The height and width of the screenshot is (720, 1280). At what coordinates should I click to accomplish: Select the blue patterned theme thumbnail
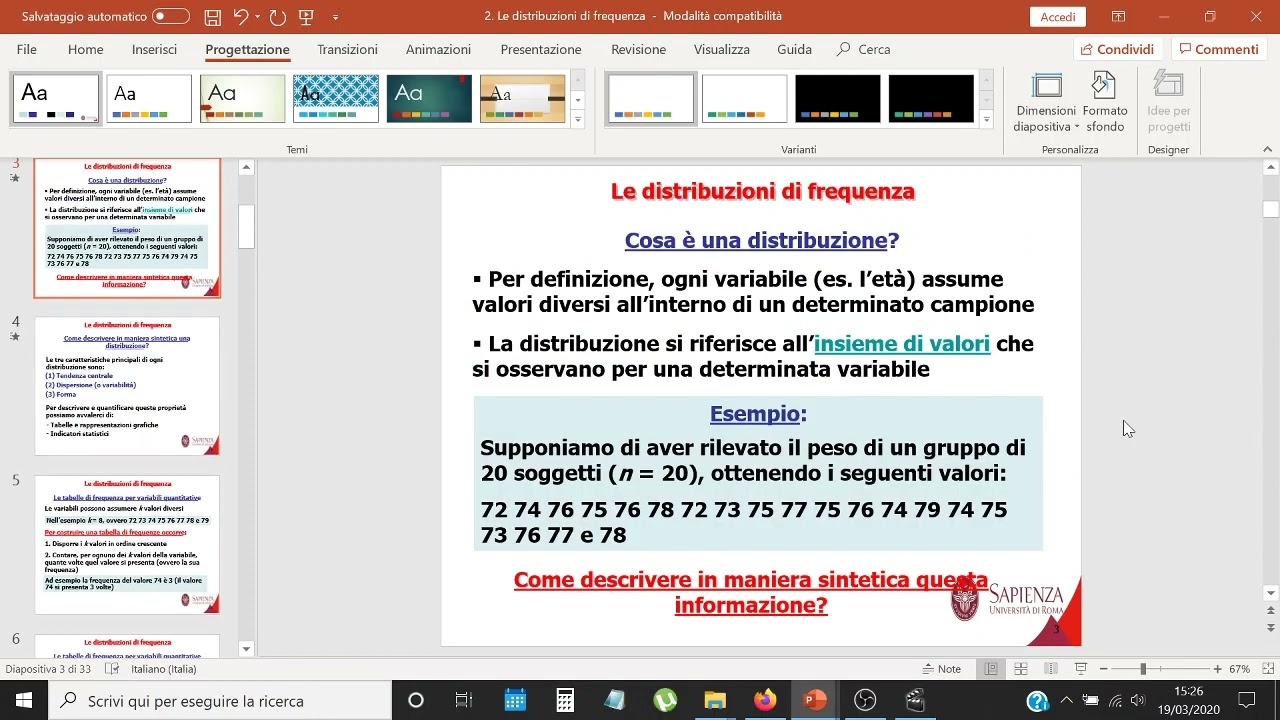(x=336, y=98)
